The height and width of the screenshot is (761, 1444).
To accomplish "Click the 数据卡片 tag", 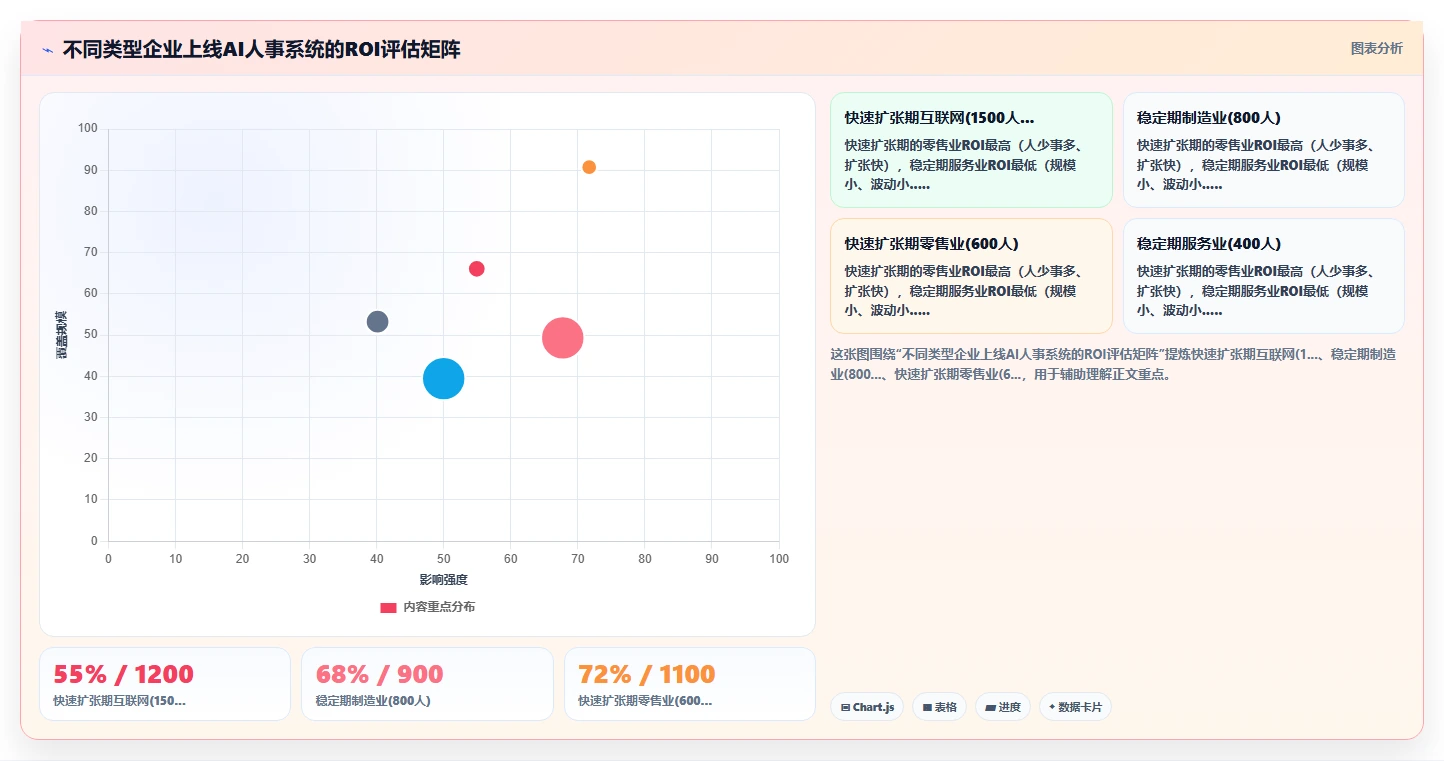I will click(1075, 707).
